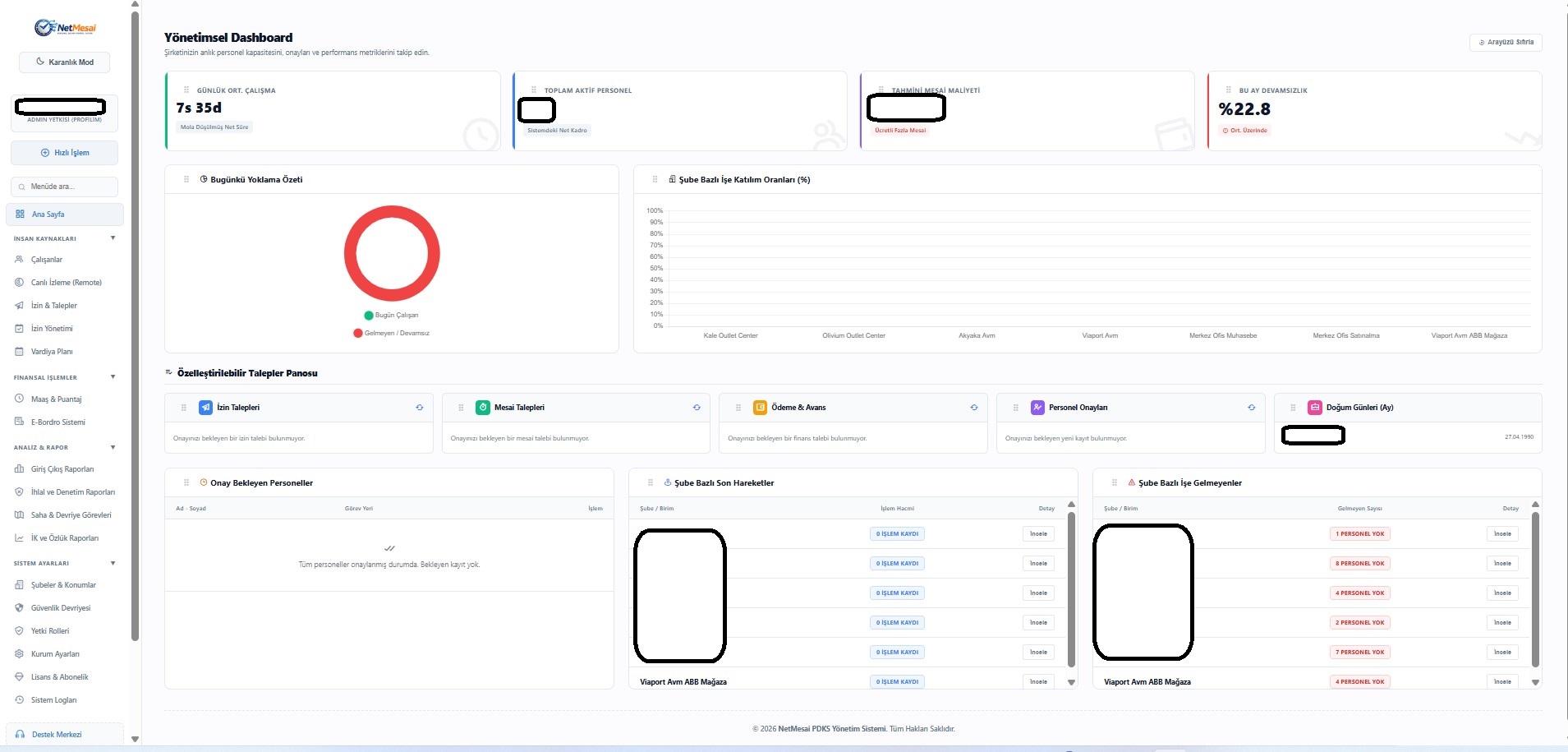
Task: Grab the Toplam Aktif Personel card drag handle
Action: coord(534,90)
